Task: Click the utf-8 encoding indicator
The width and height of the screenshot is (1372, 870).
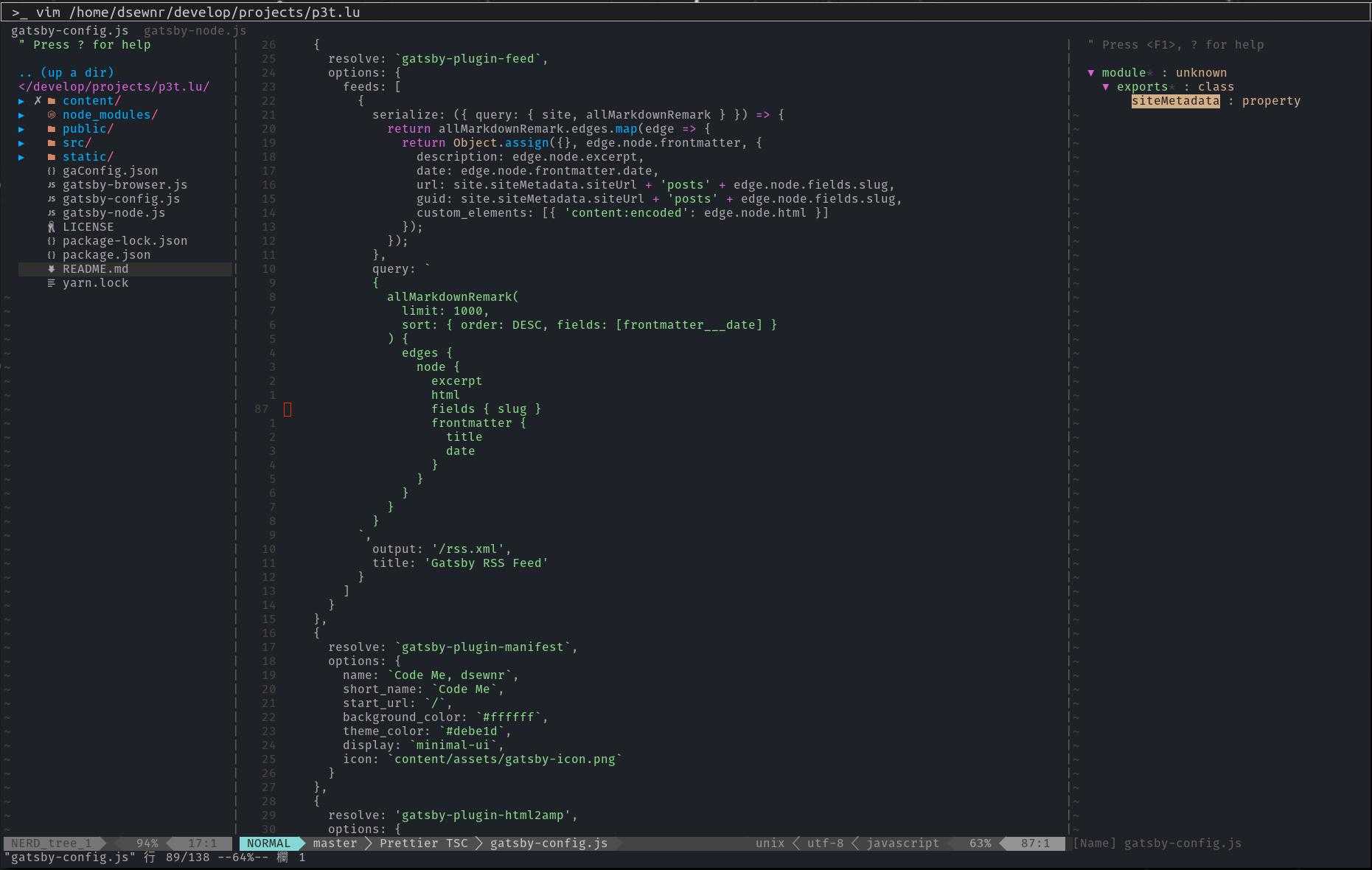Action: click(x=825, y=843)
